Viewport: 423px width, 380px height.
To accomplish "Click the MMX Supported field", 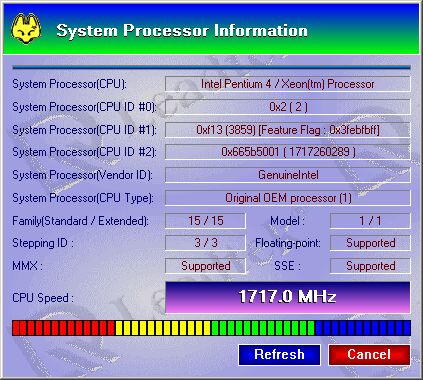I will [x=205, y=266].
